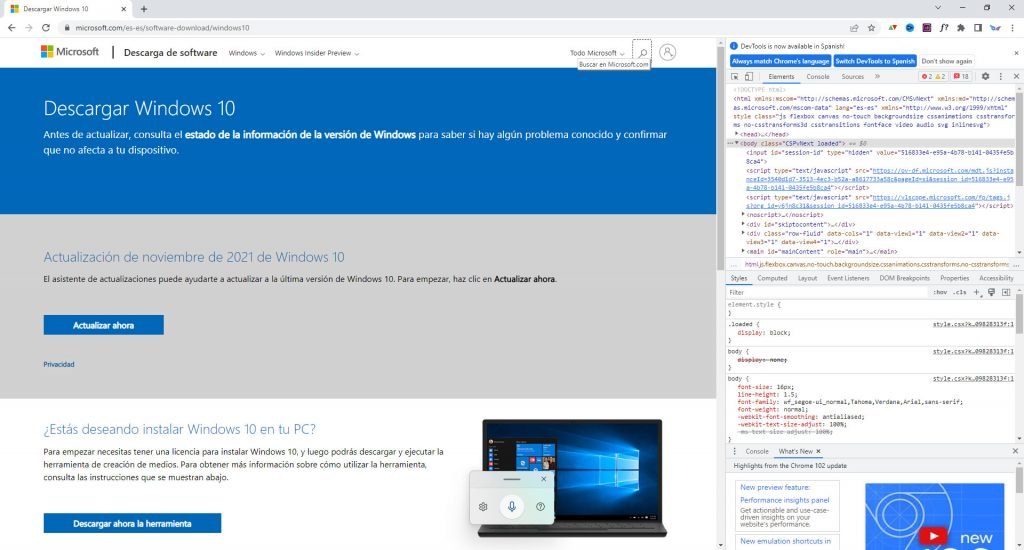
Task: Expand the noscript element node
Action: tap(743, 214)
